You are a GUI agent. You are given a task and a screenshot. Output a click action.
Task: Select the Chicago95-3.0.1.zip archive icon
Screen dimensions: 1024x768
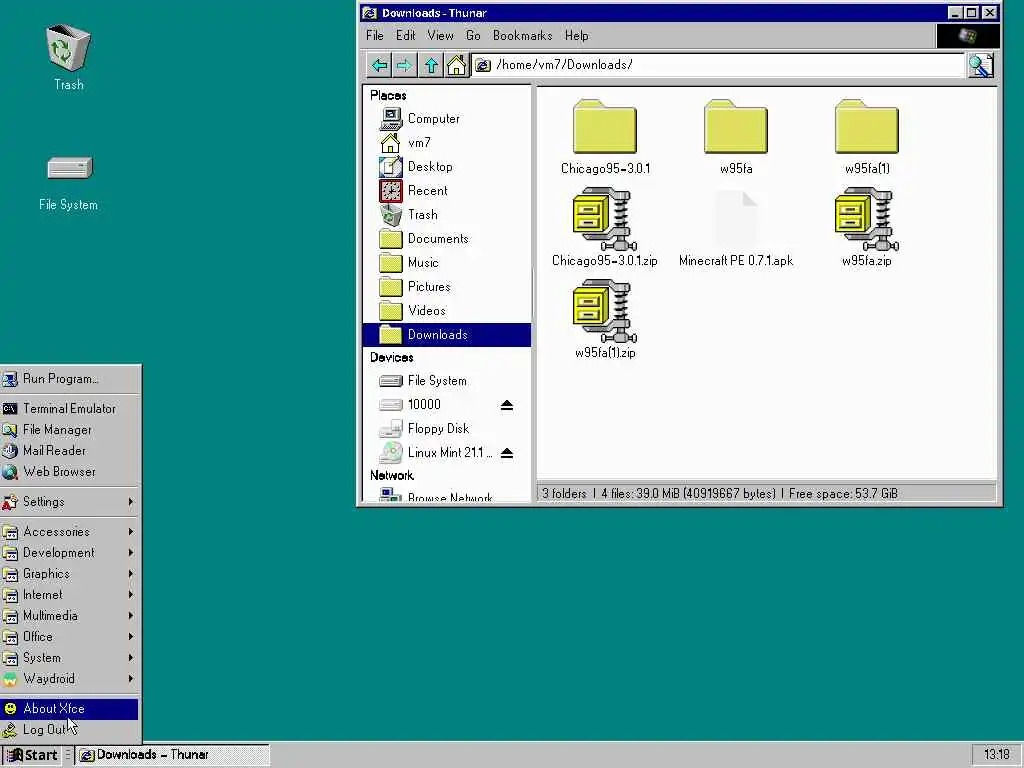click(x=605, y=219)
